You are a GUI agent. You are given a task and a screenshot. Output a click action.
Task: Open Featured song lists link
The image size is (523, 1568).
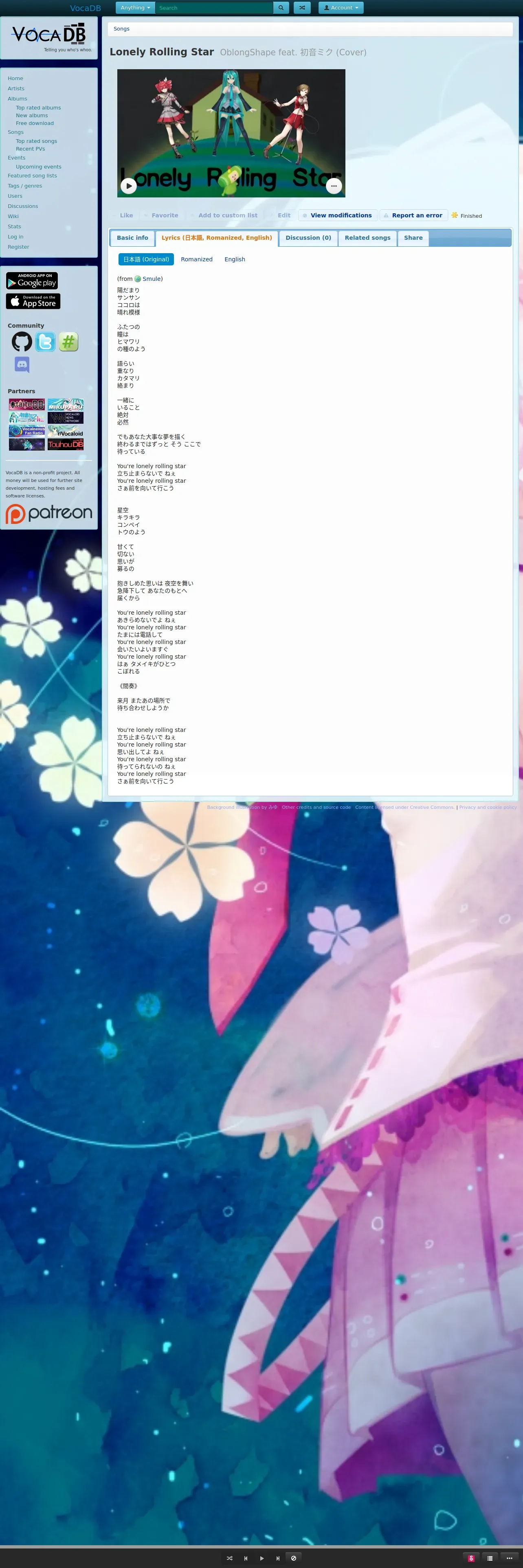point(32,176)
